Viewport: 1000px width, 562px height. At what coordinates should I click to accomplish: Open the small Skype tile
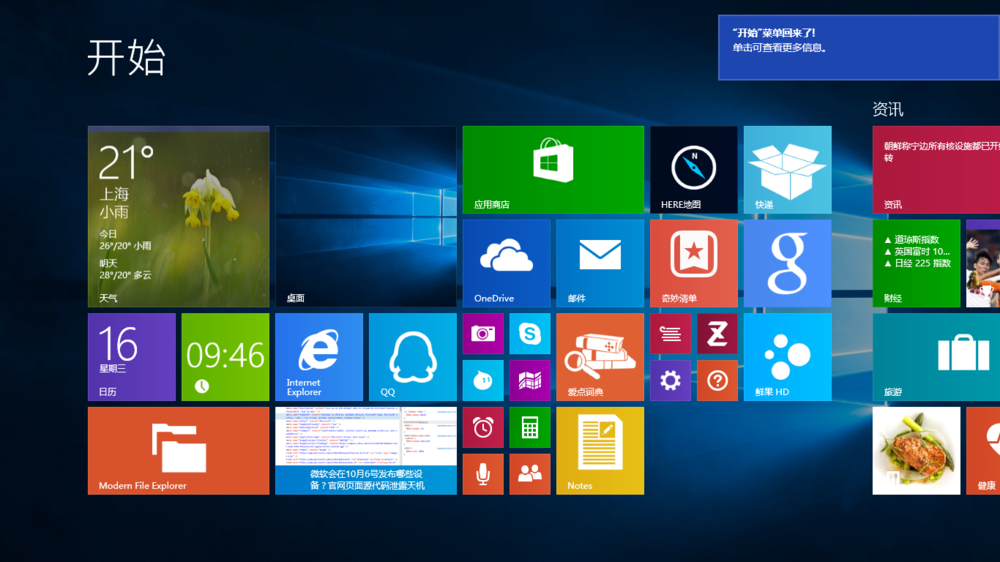click(530, 334)
